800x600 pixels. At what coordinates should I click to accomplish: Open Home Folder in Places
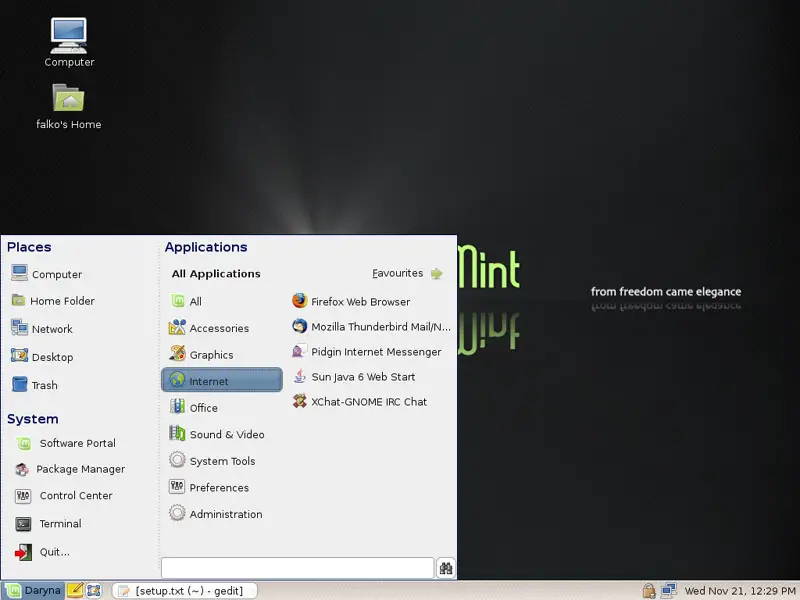(x=53, y=301)
